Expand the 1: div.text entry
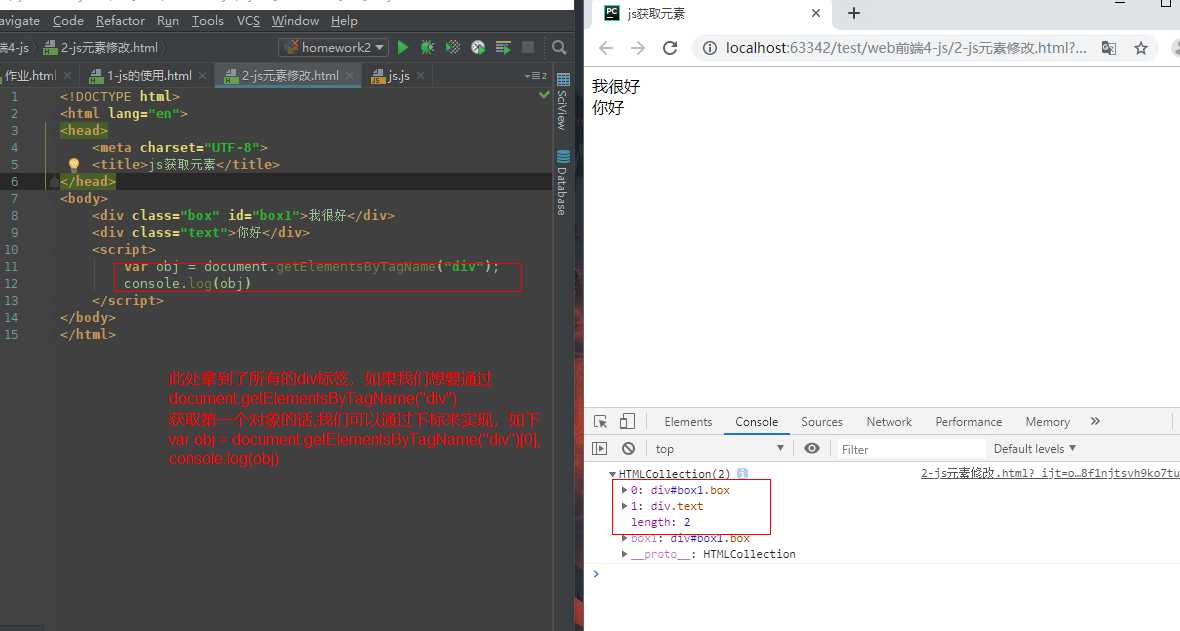 [624, 506]
